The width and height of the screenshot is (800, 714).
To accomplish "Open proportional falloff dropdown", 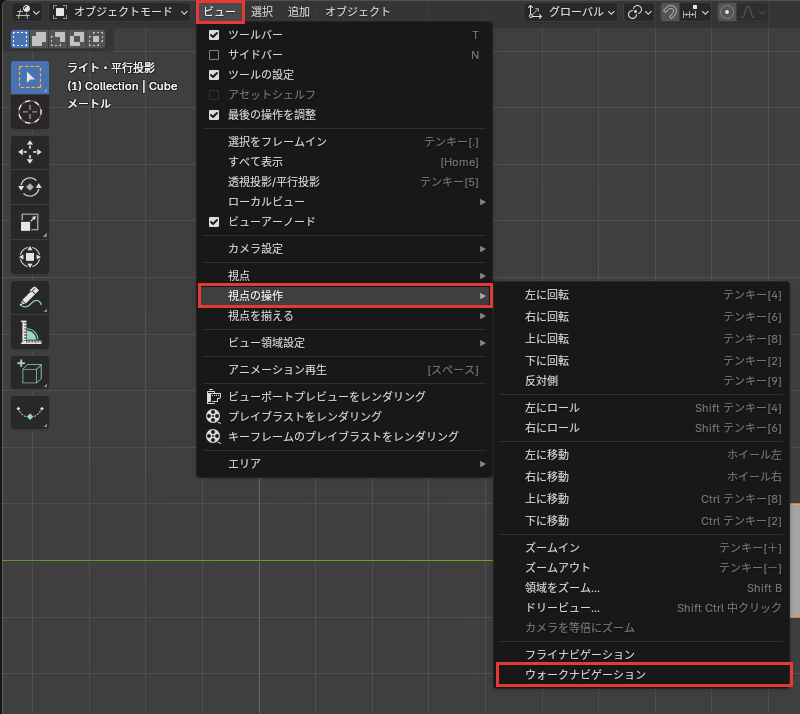I will tap(753, 12).
